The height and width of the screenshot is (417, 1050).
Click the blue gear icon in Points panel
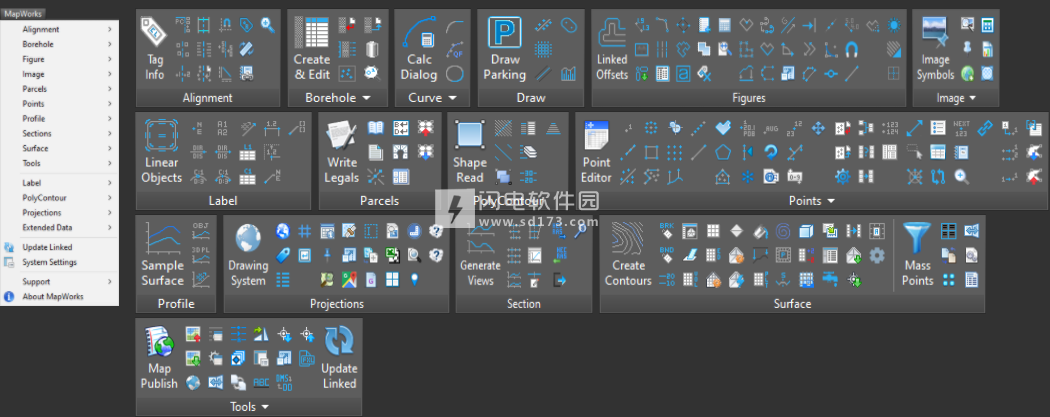842,177
